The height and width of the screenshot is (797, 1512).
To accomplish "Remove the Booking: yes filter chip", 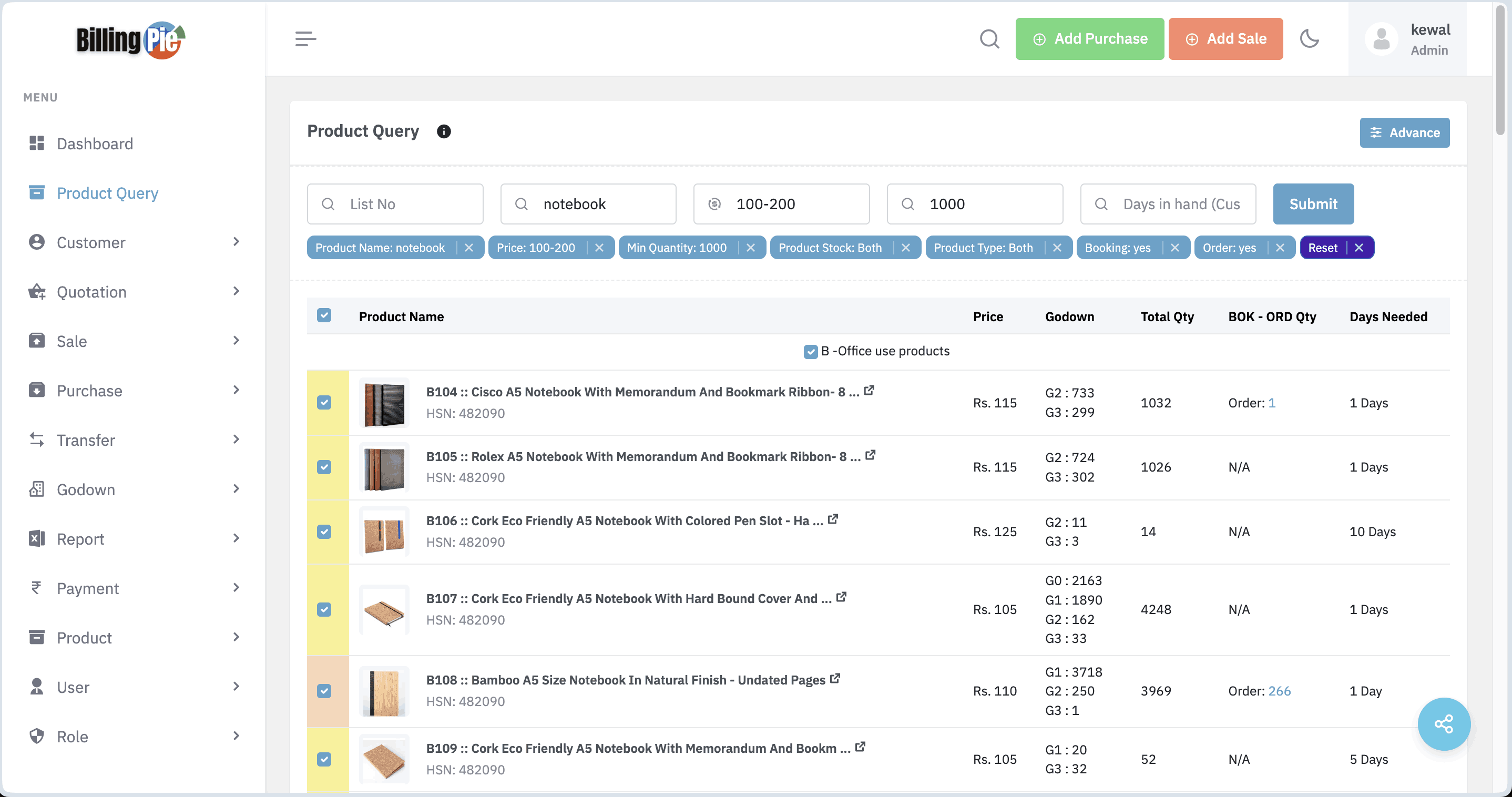I will (x=1175, y=248).
